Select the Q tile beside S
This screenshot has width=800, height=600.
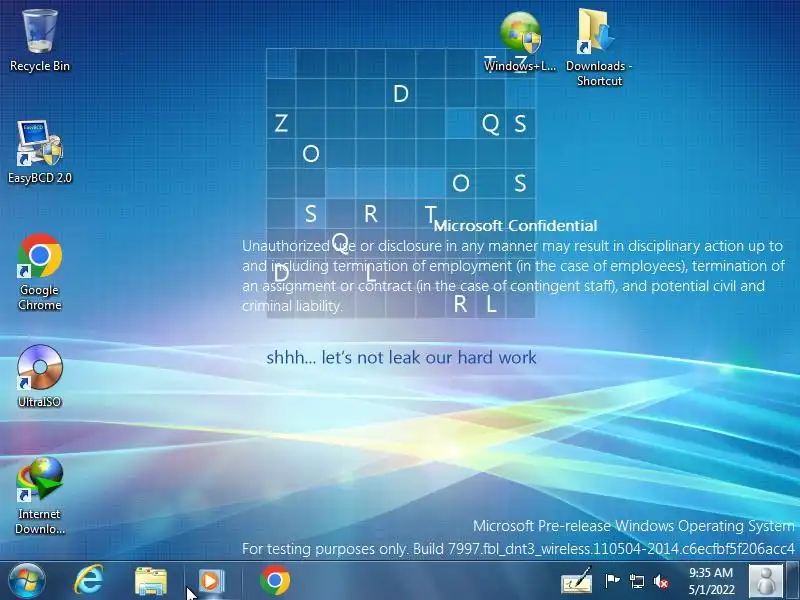pyautogui.click(x=490, y=123)
